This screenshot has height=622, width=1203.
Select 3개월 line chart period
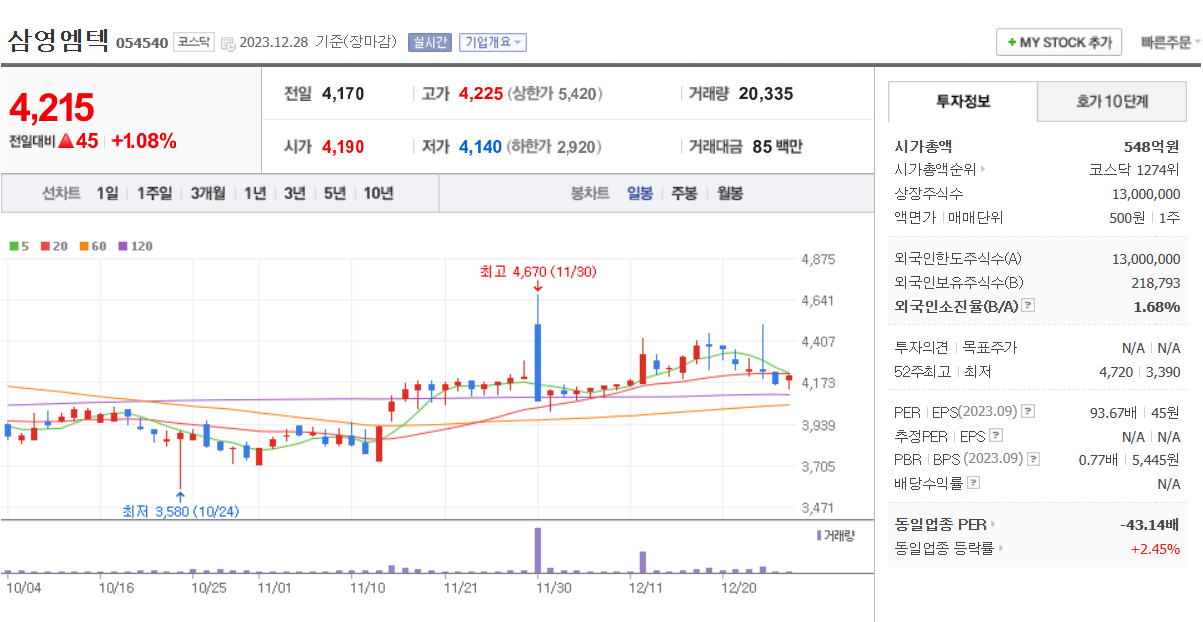tap(207, 194)
